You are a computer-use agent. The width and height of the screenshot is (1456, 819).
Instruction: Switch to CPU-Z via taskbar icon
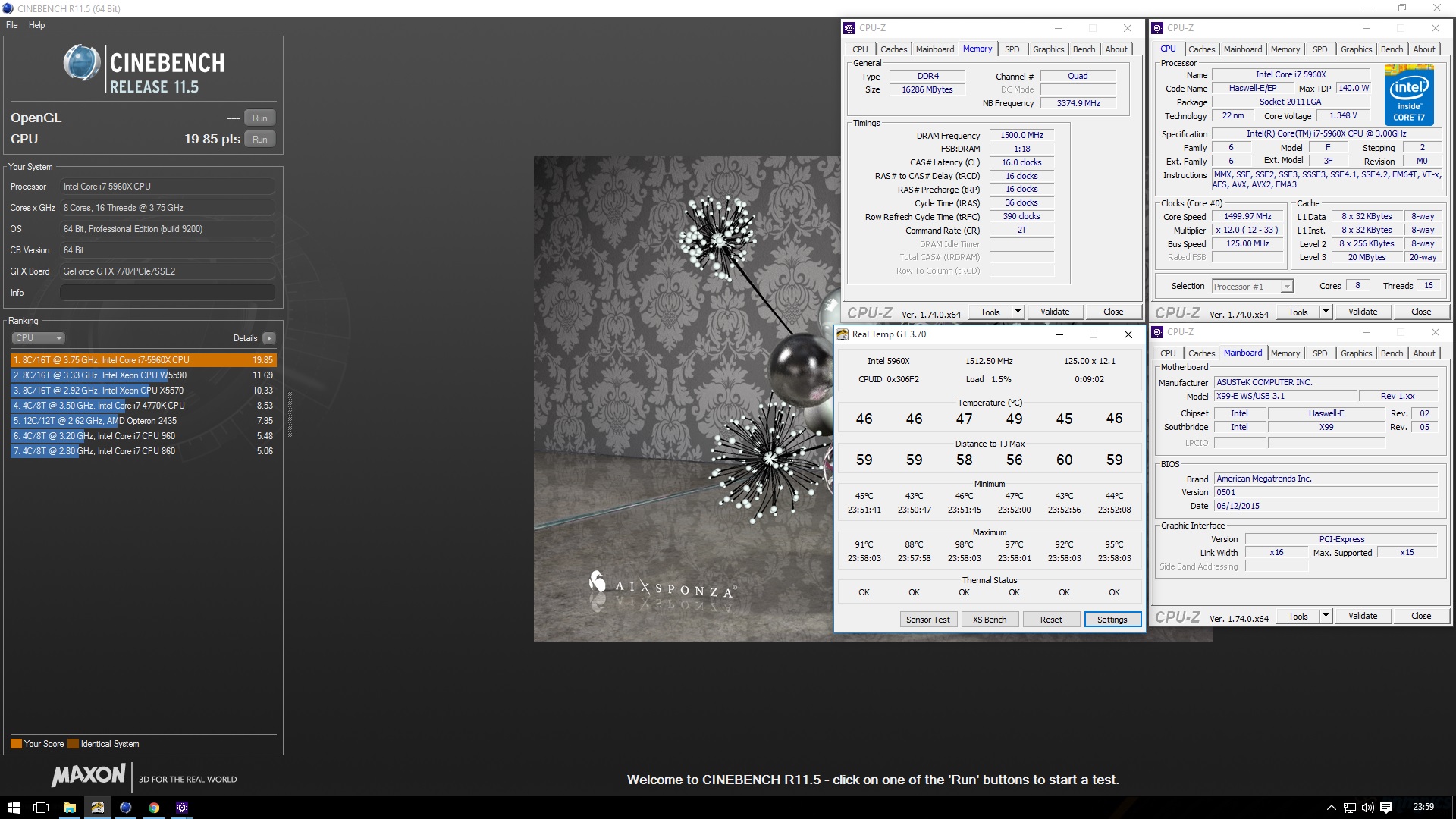coord(182,808)
